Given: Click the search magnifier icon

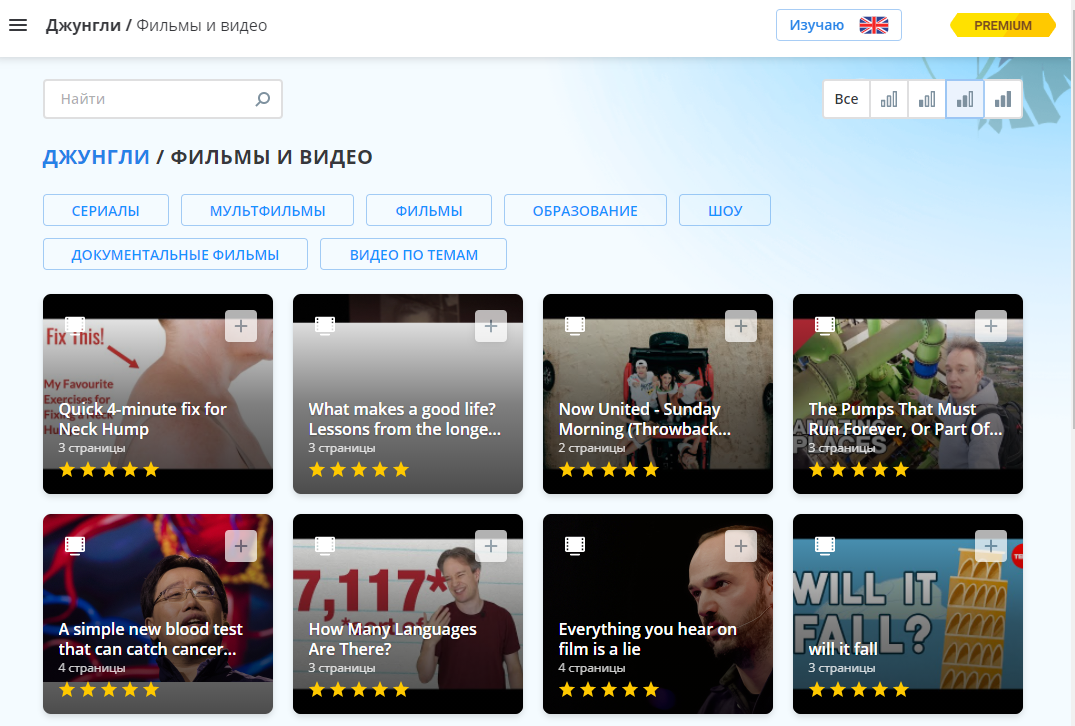Looking at the screenshot, I should point(263,99).
